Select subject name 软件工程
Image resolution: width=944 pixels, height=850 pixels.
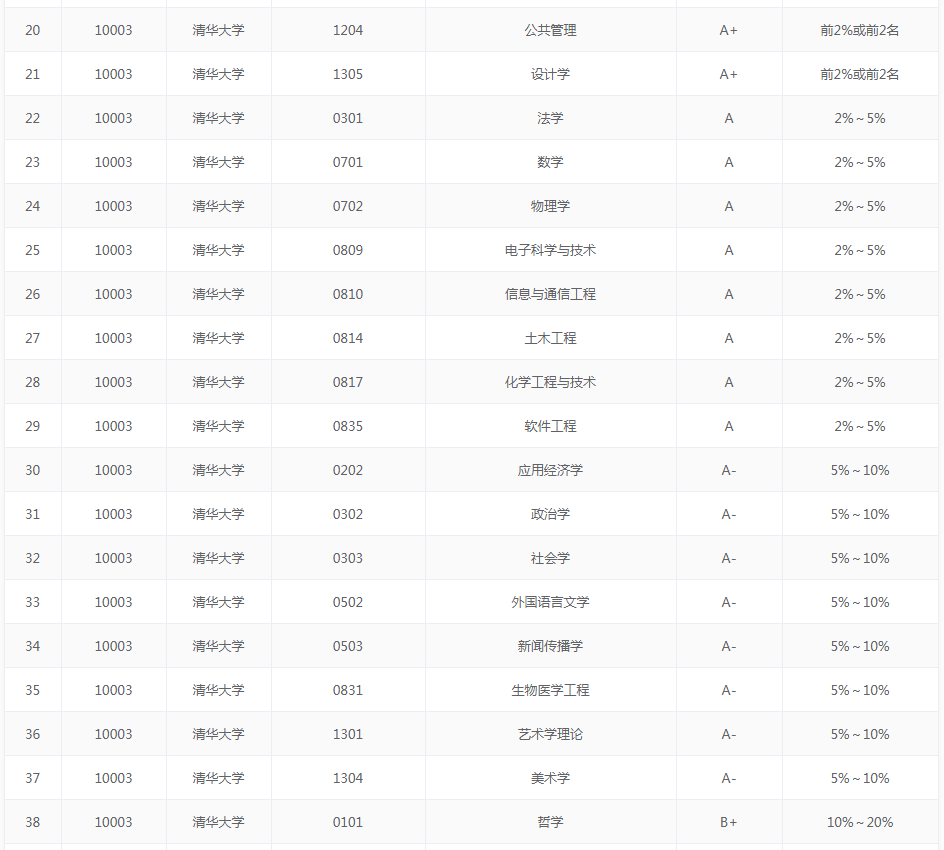tap(550, 426)
